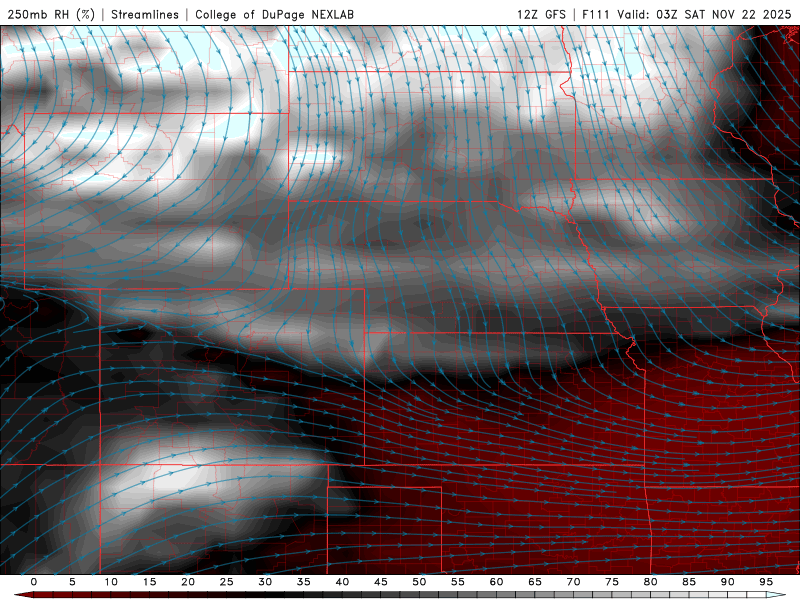Click the 20 value on color scale
800x600 pixels.
coord(188,582)
